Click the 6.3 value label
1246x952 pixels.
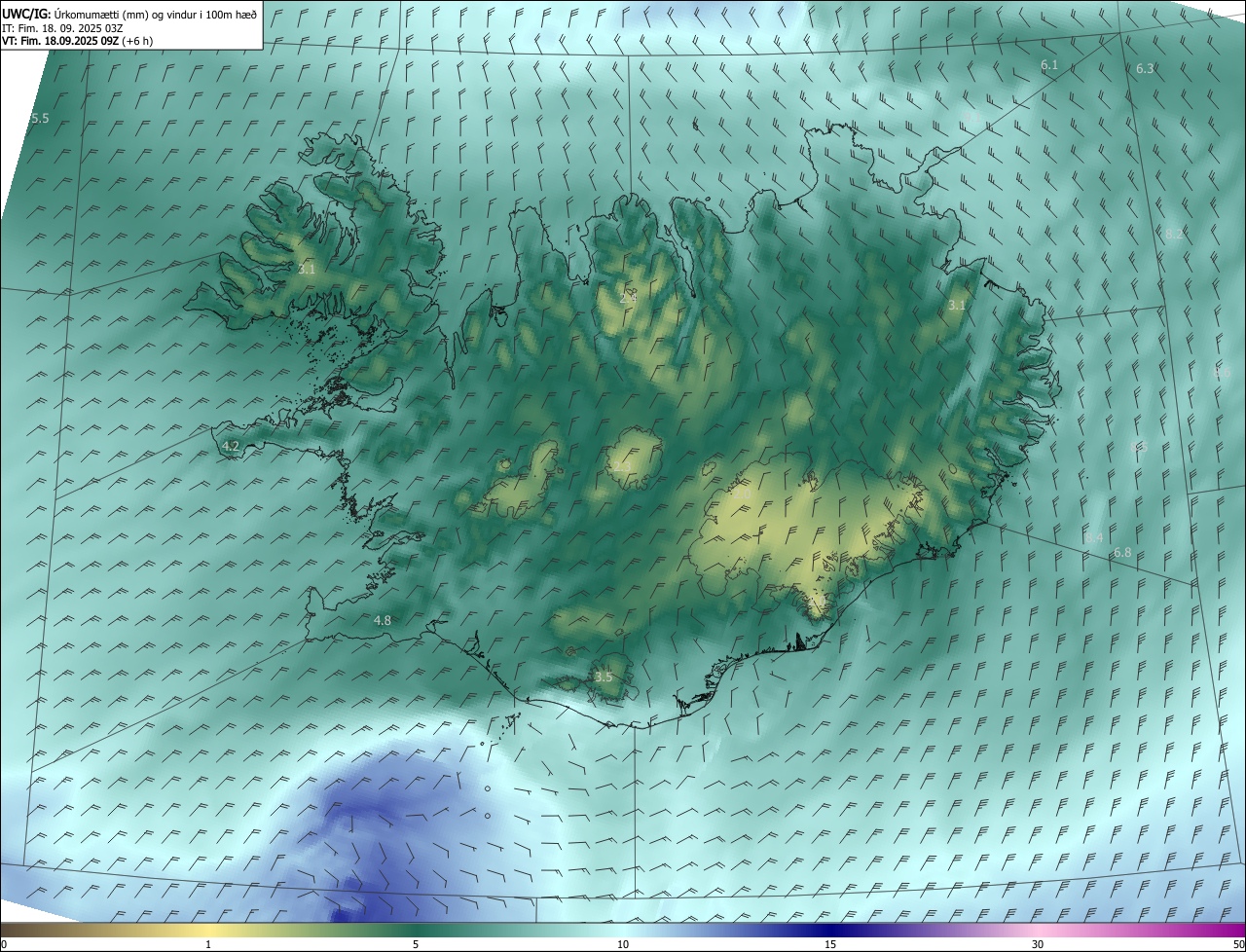tap(1145, 69)
